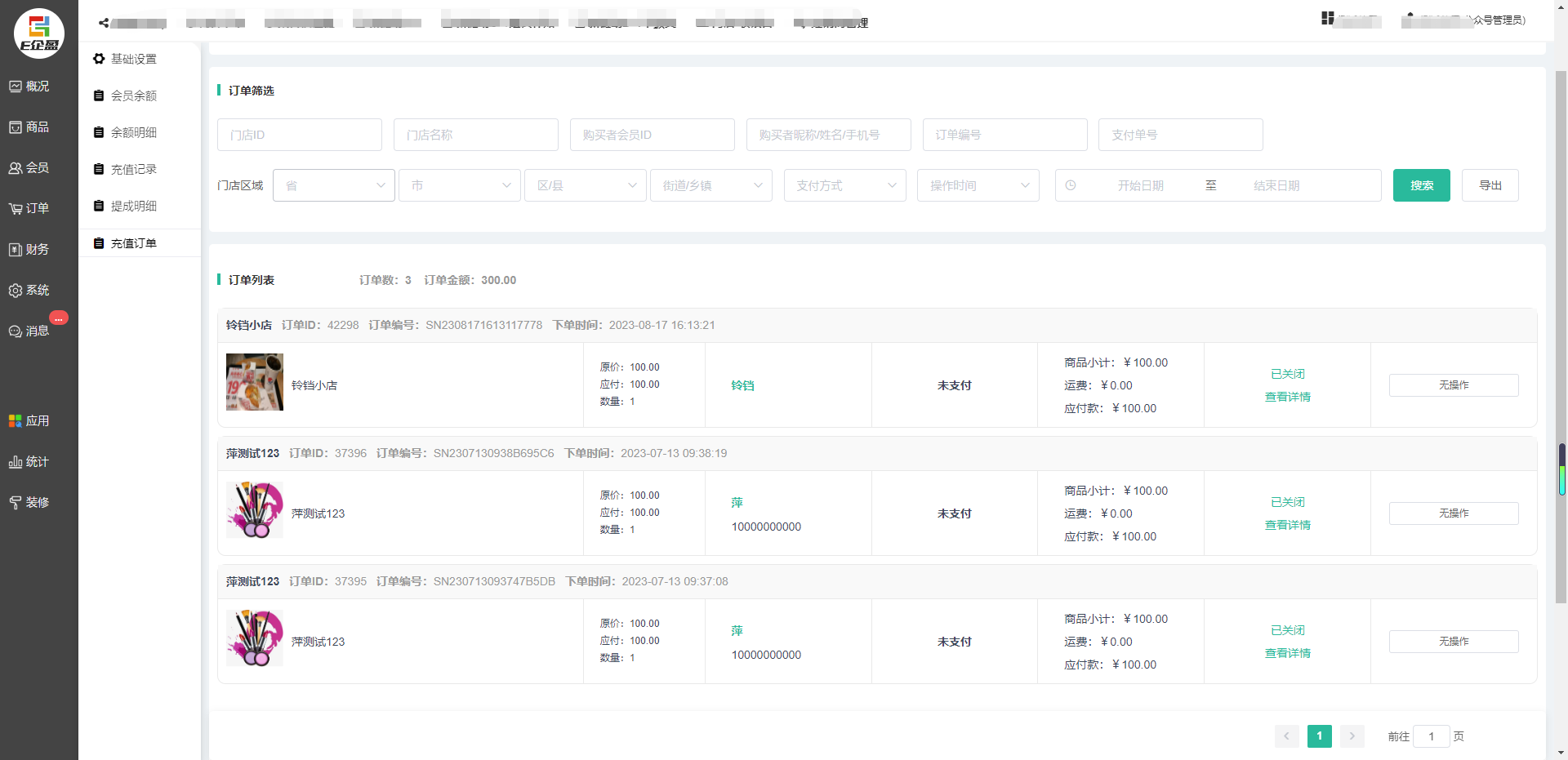1568x760 pixels.
Task: Open the 消息 messages section
Action: 29,331
